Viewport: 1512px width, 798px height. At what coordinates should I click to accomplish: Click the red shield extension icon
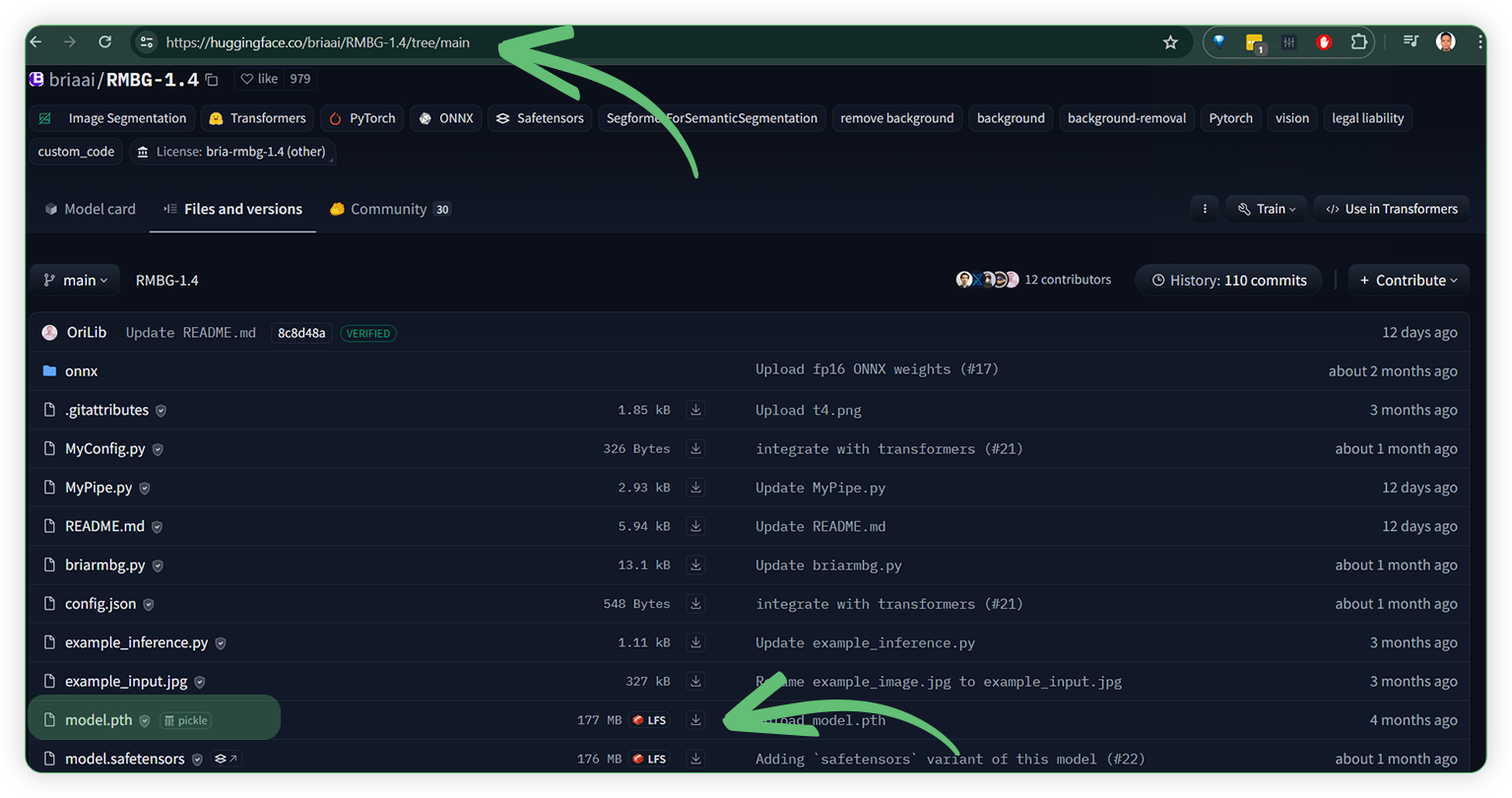[1324, 42]
